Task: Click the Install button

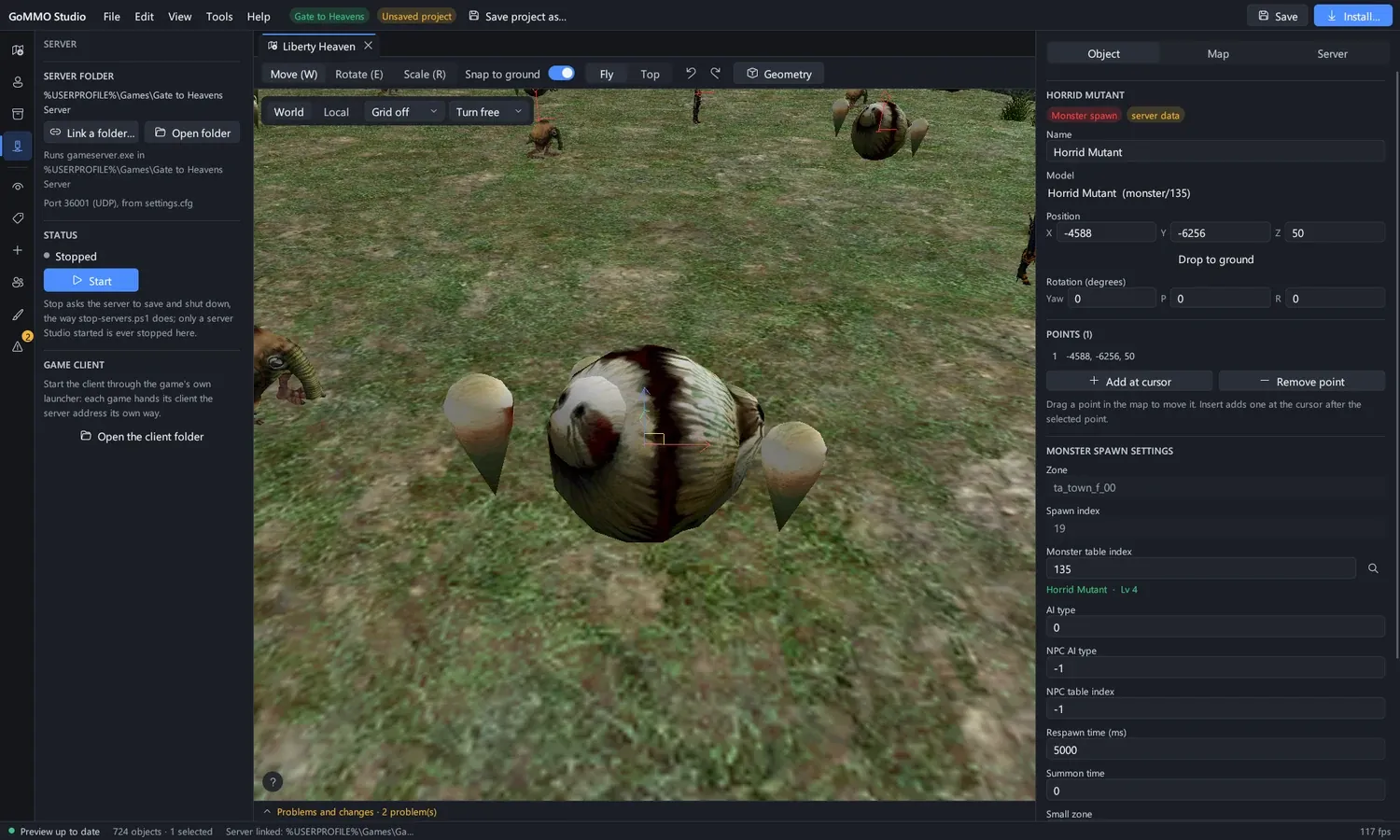Action: coord(1352,16)
